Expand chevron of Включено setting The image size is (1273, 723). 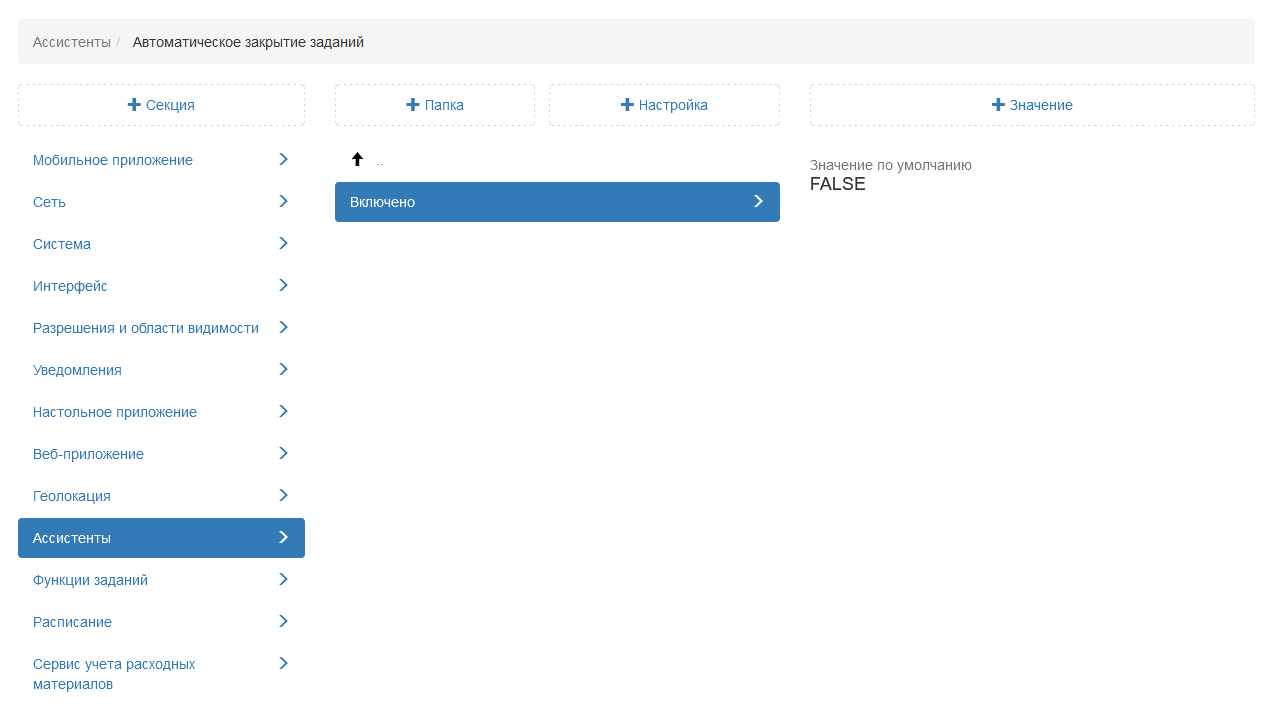click(x=758, y=202)
